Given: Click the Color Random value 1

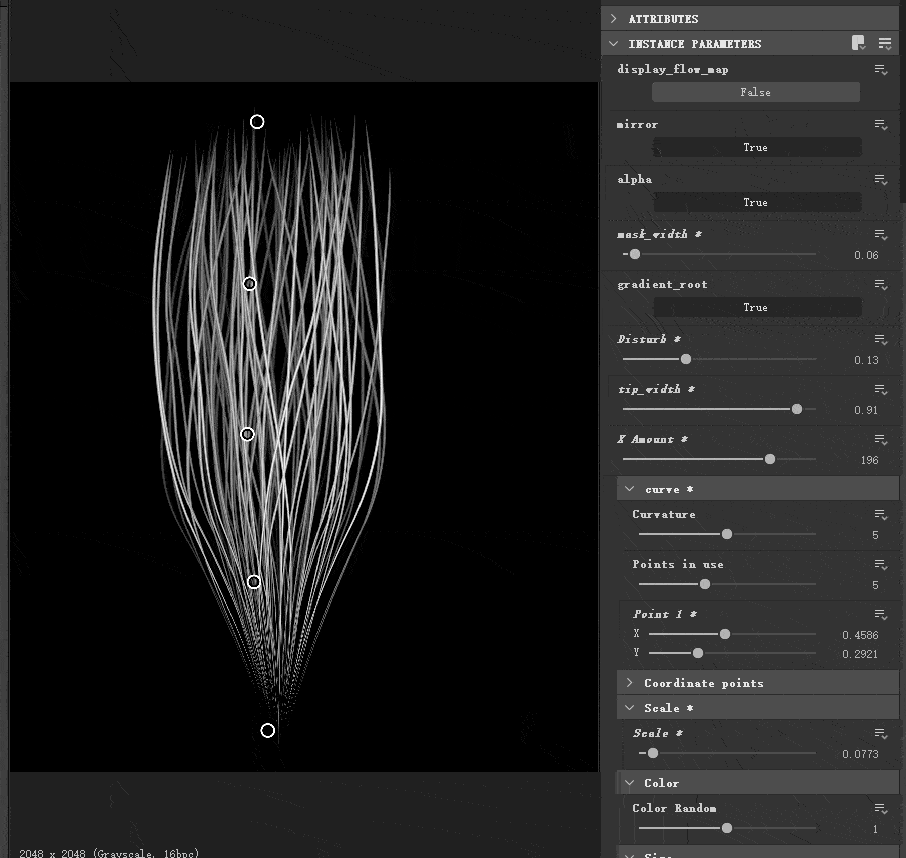Looking at the screenshot, I should [x=875, y=830].
